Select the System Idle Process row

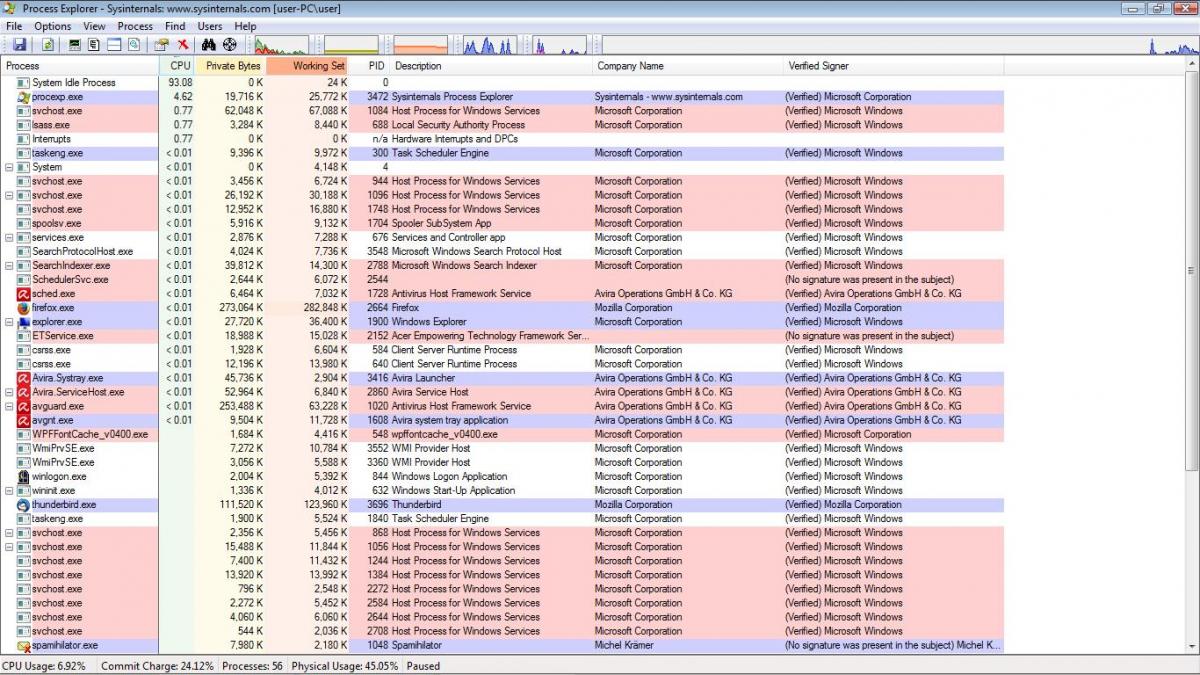[502, 83]
